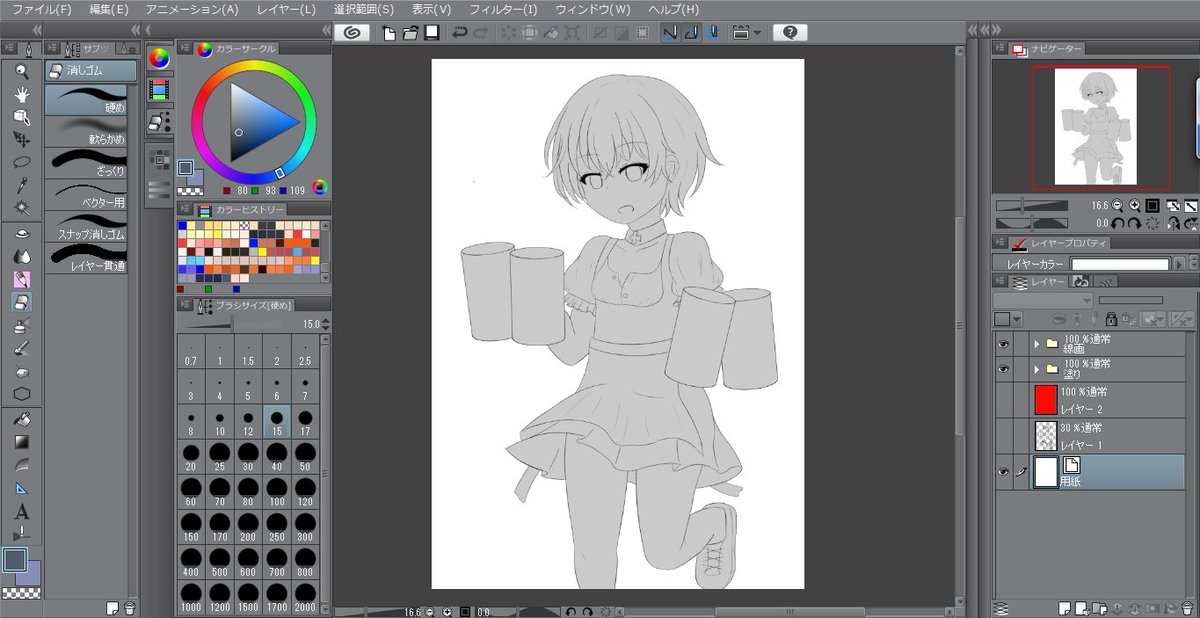The height and width of the screenshot is (618, 1200).
Task: Select the Auto select magic wand tool
Action: [22, 207]
